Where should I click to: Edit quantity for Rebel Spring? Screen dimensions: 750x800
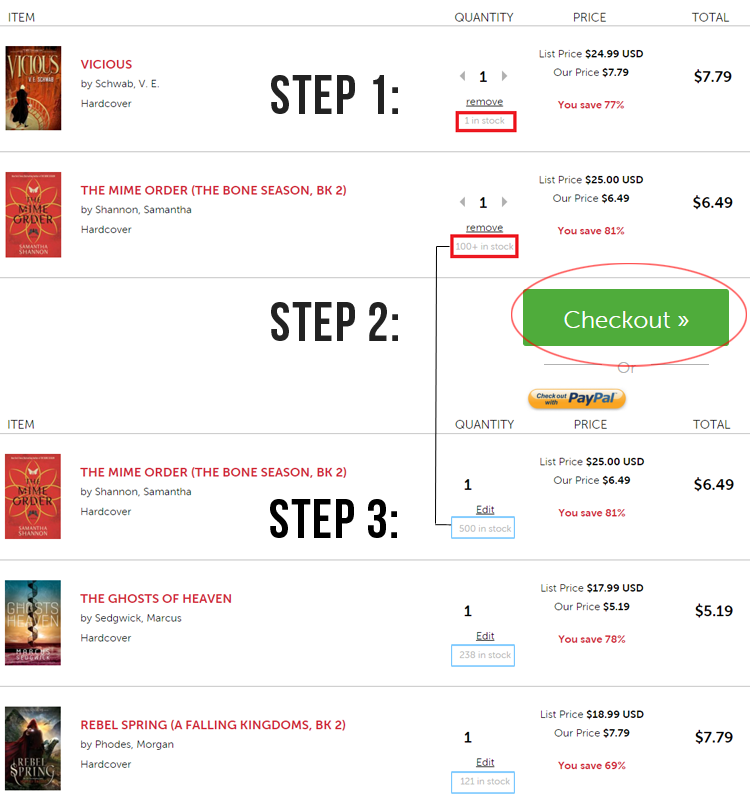point(485,762)
